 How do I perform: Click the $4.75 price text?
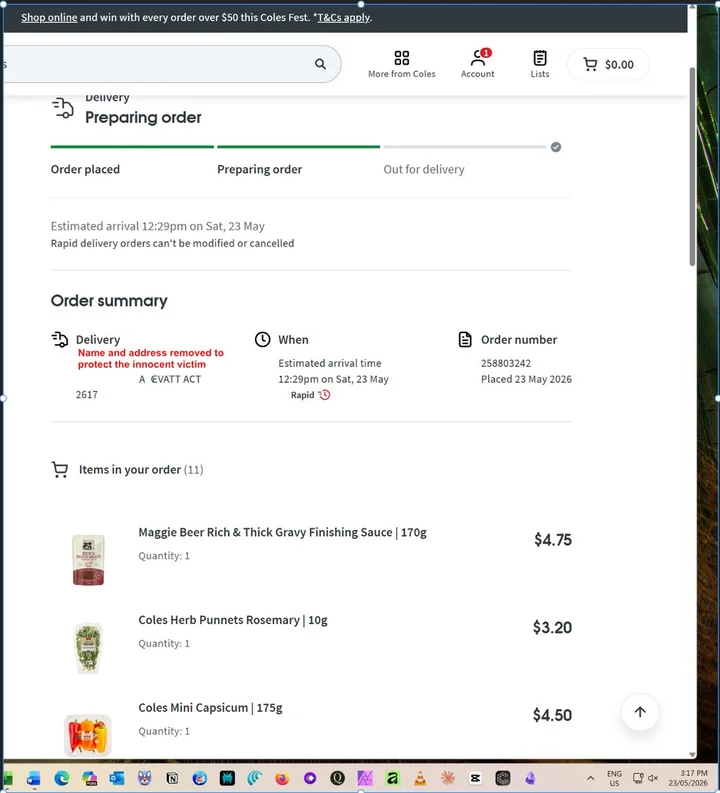coord(553,540)
